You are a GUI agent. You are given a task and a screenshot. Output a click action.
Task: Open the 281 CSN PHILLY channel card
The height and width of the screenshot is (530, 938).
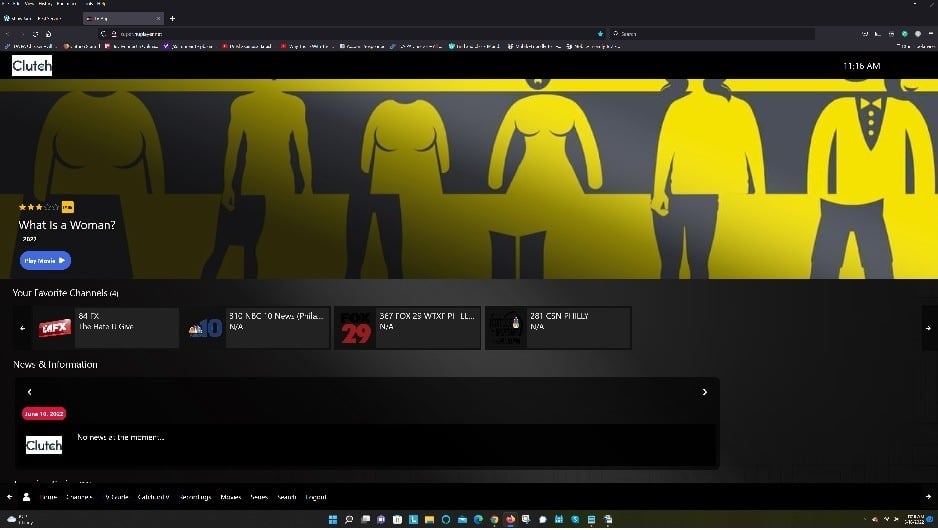pyautogui.click(x=558, y=328)
